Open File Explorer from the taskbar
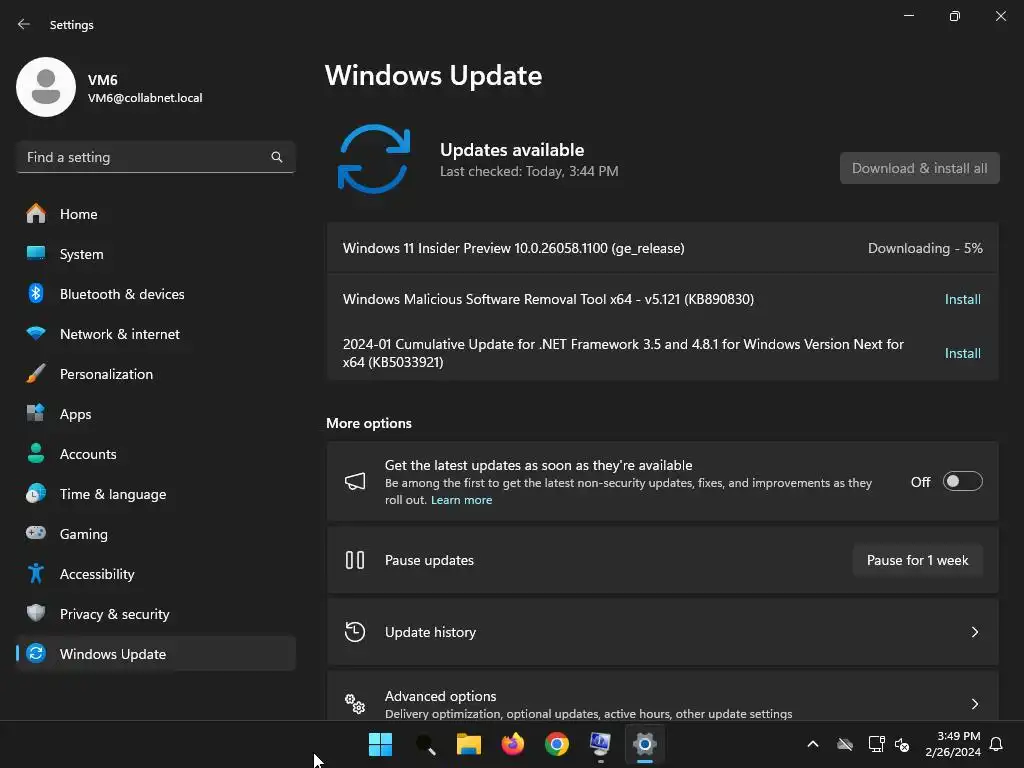This screenshot has height=768, width=1024. click(469, 744)
